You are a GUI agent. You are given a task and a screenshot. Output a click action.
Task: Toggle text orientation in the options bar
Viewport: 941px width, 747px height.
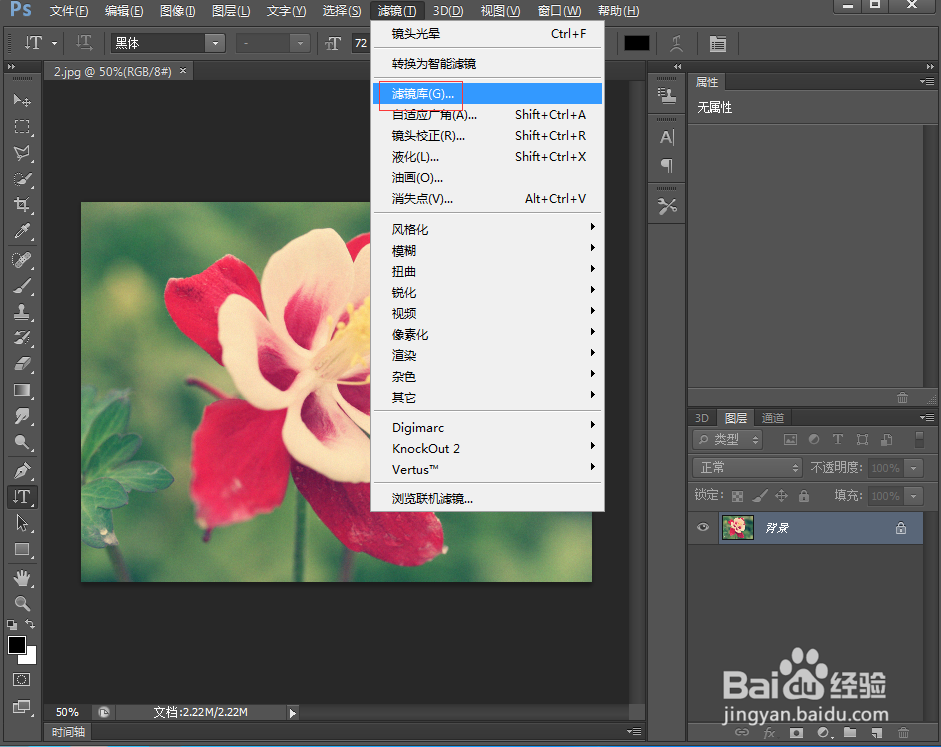click(x=84, y=43)
